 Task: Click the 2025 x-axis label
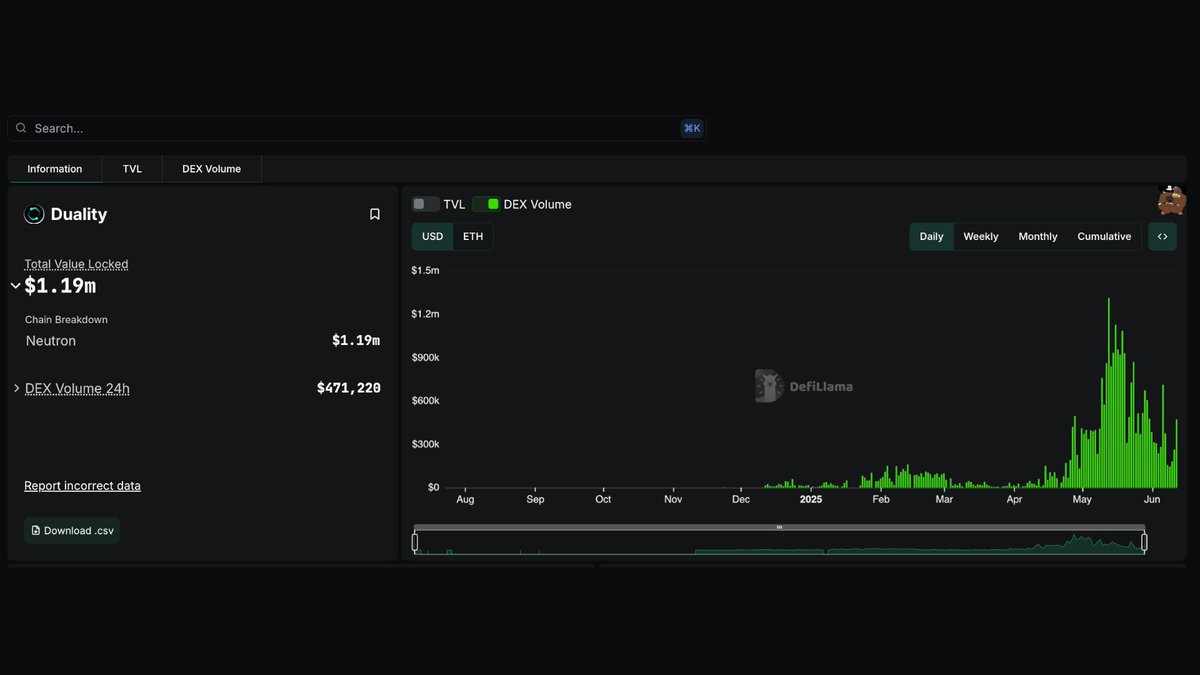point(811,499)
